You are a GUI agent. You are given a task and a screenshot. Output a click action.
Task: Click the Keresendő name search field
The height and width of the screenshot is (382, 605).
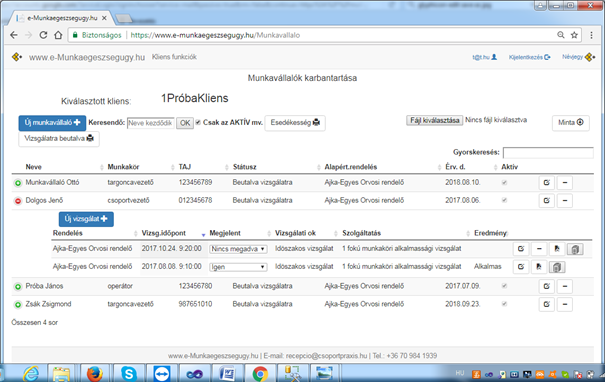150,123
